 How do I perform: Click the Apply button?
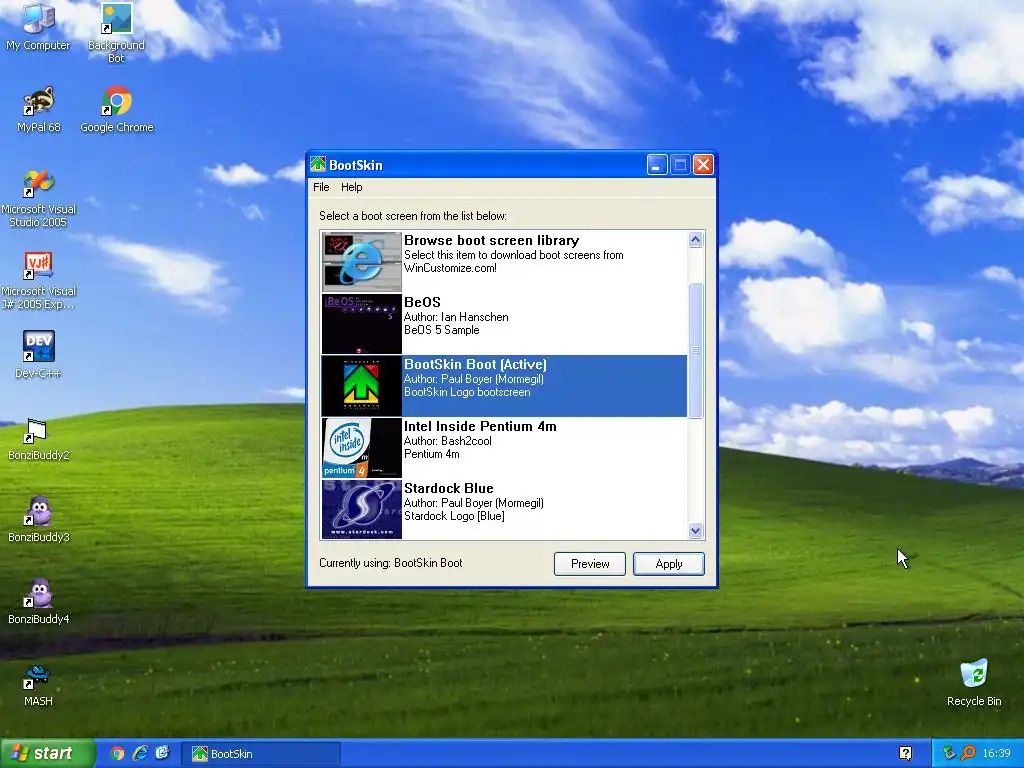[669, 564]
